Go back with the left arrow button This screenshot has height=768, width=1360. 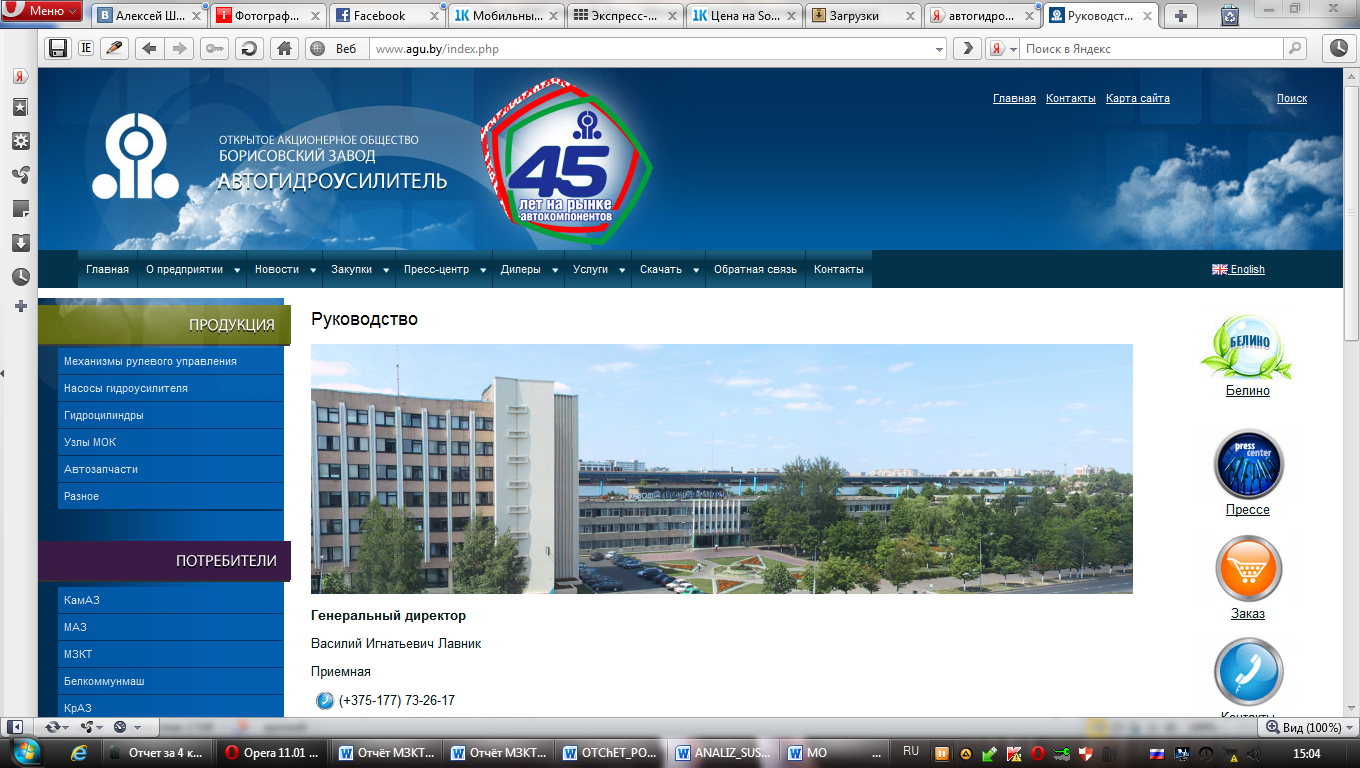[149, 48]
